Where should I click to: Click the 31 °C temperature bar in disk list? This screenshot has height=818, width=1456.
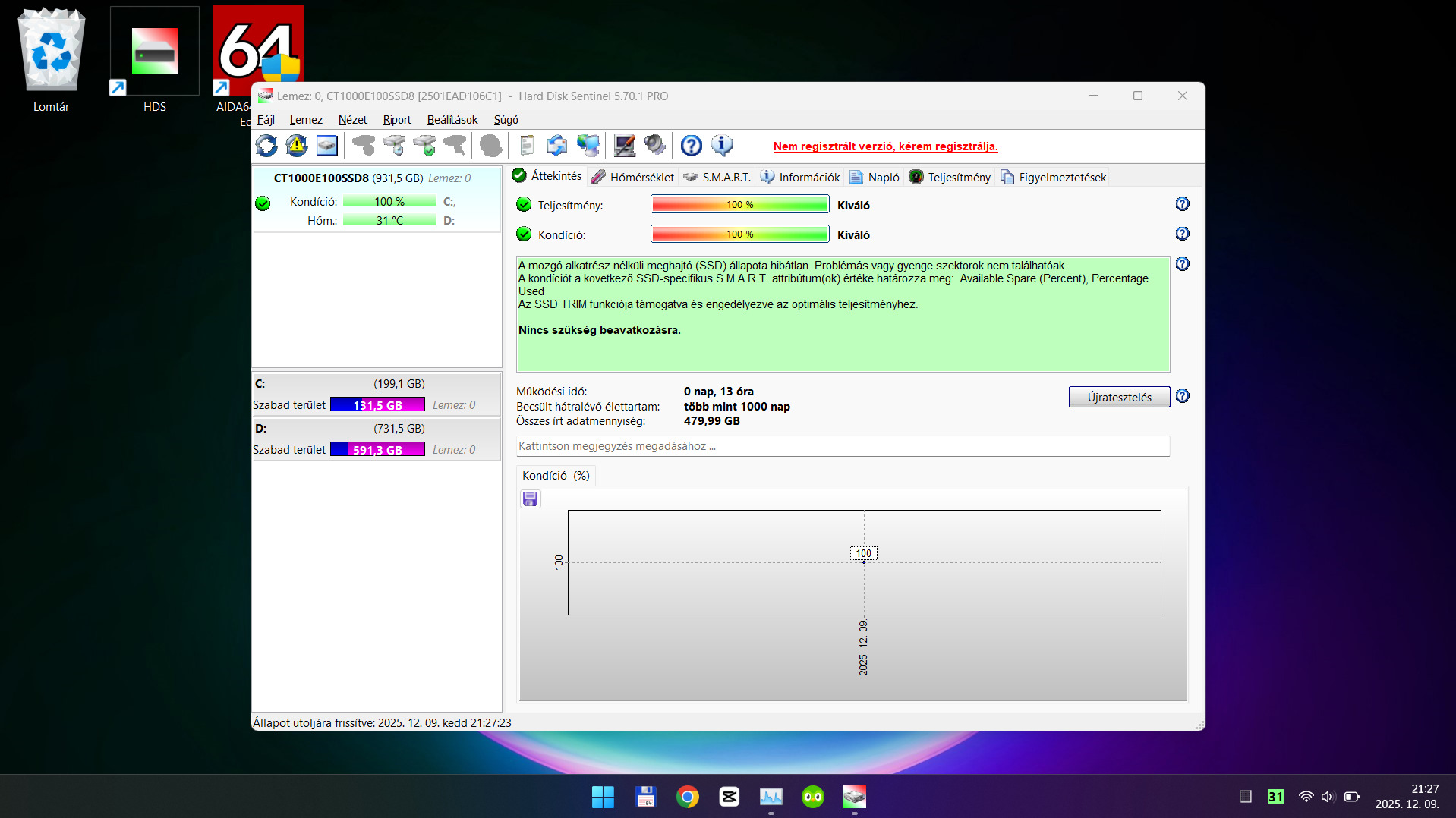click(x=389, y=221)
